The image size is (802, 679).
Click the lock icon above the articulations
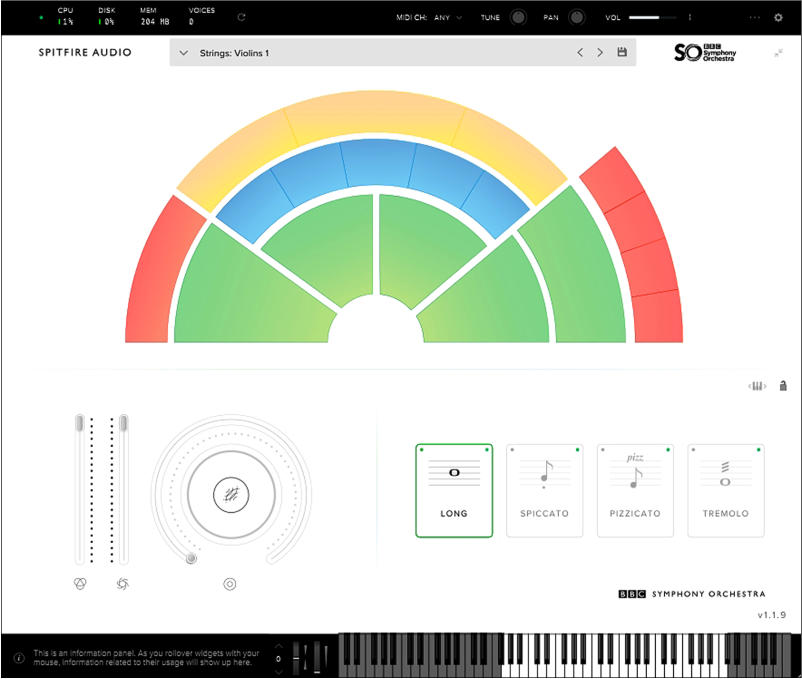click(783, 386)
